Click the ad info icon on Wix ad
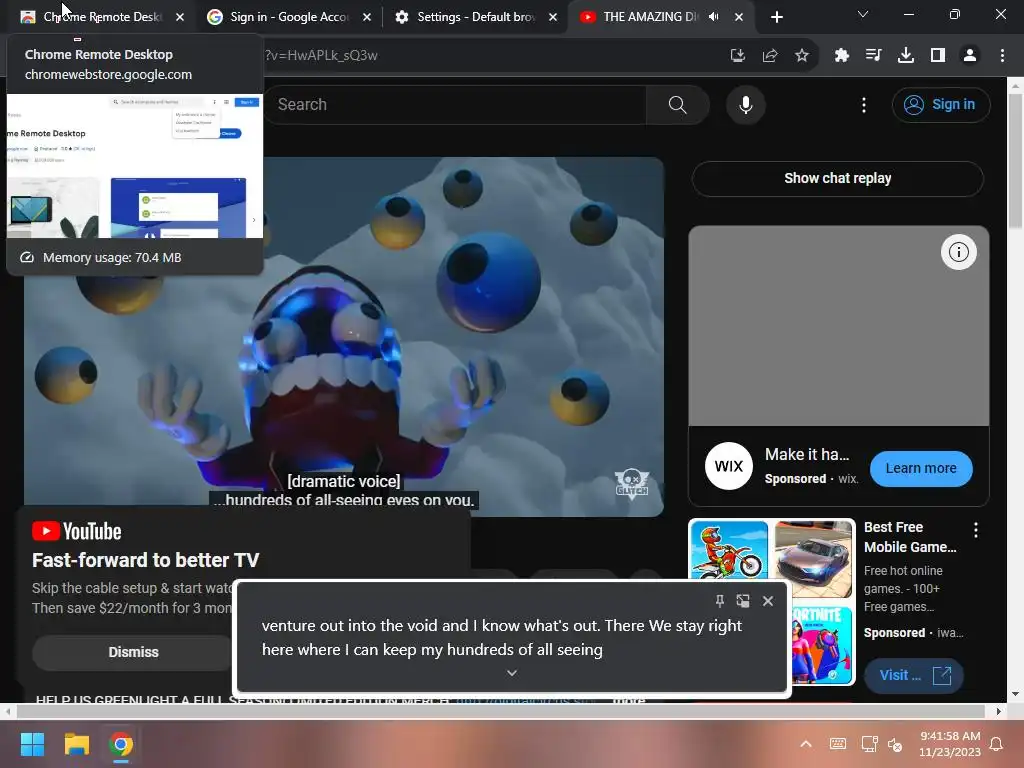Image resolution: width=1024 pixels, height=768 pixels. pos(958,252)
